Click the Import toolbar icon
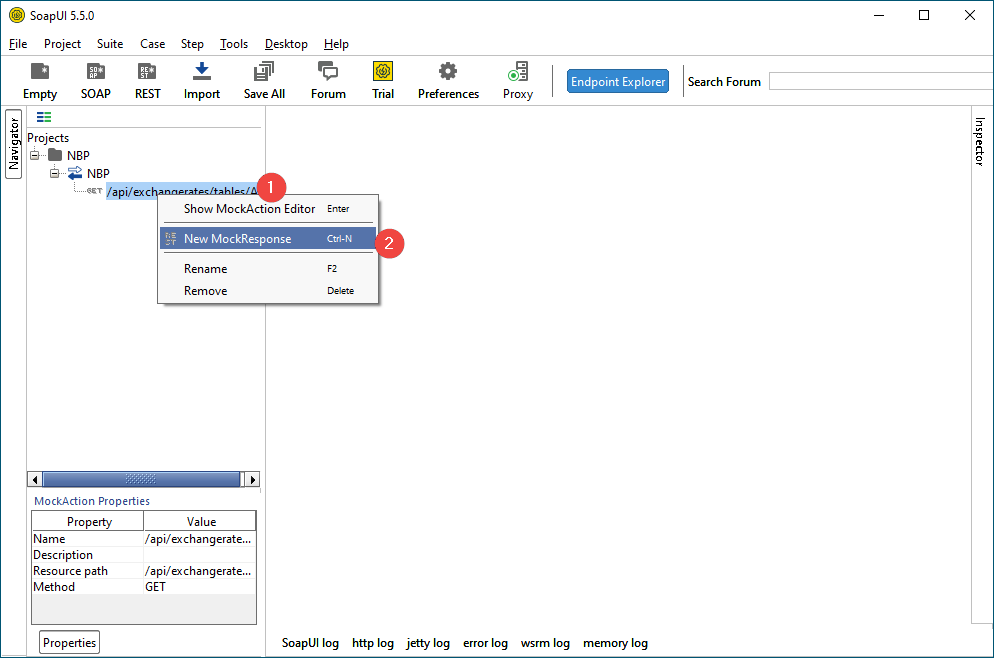Viewport: 994px width, 658px height. click(x=202, y=72)
